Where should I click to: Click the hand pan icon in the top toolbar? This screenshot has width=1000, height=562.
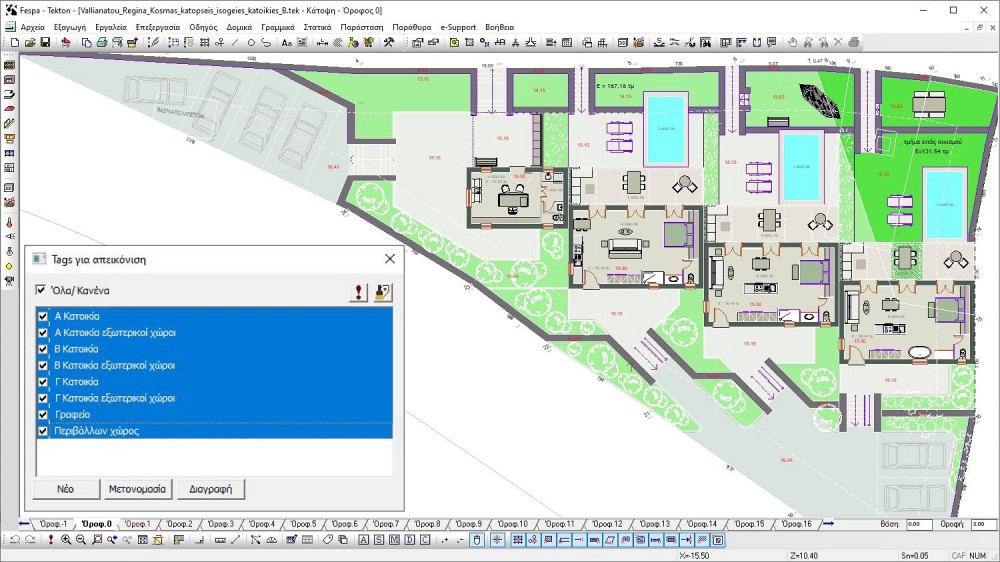tap(792, 43)
